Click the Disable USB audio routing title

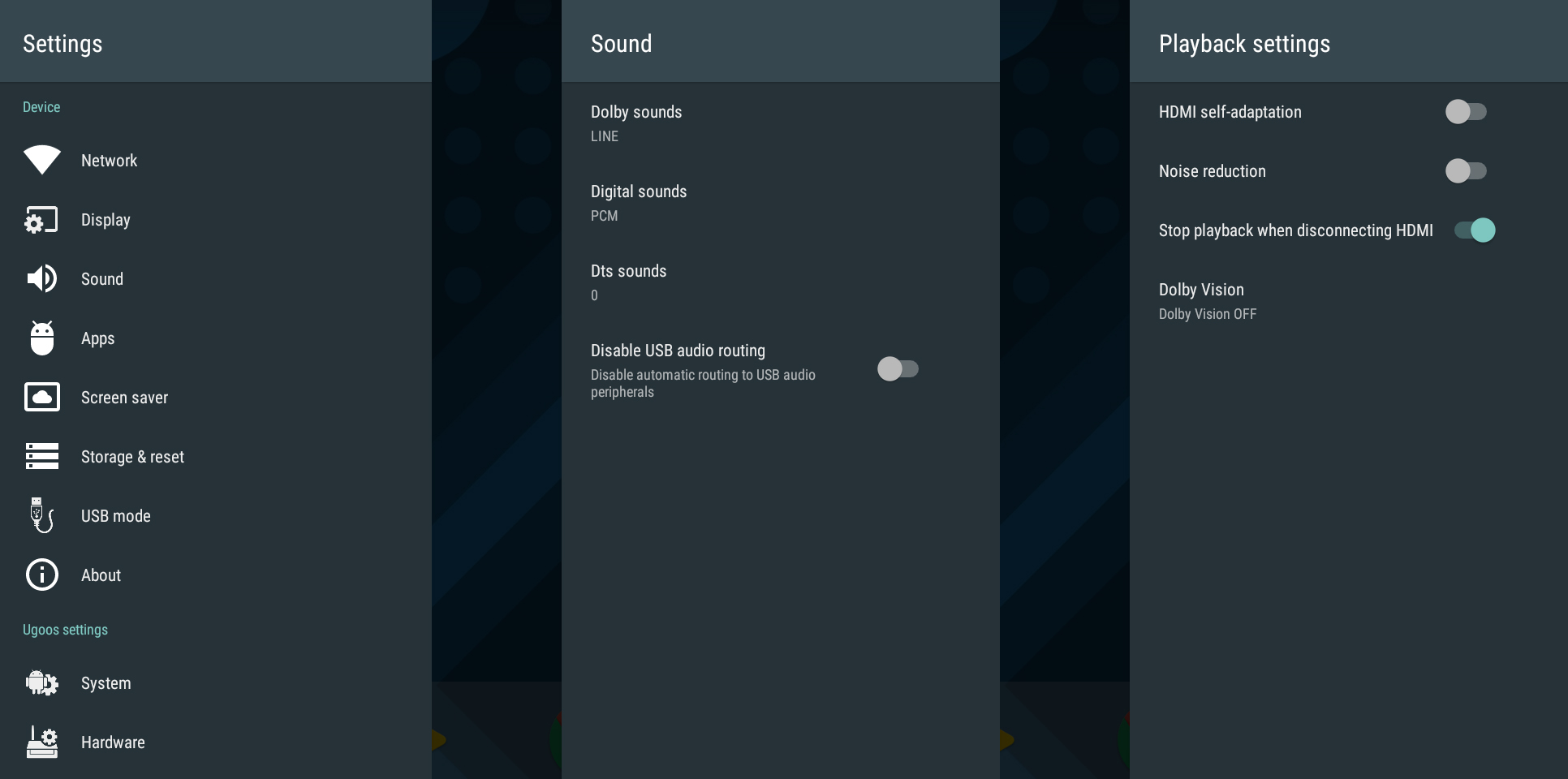[678, 351]
